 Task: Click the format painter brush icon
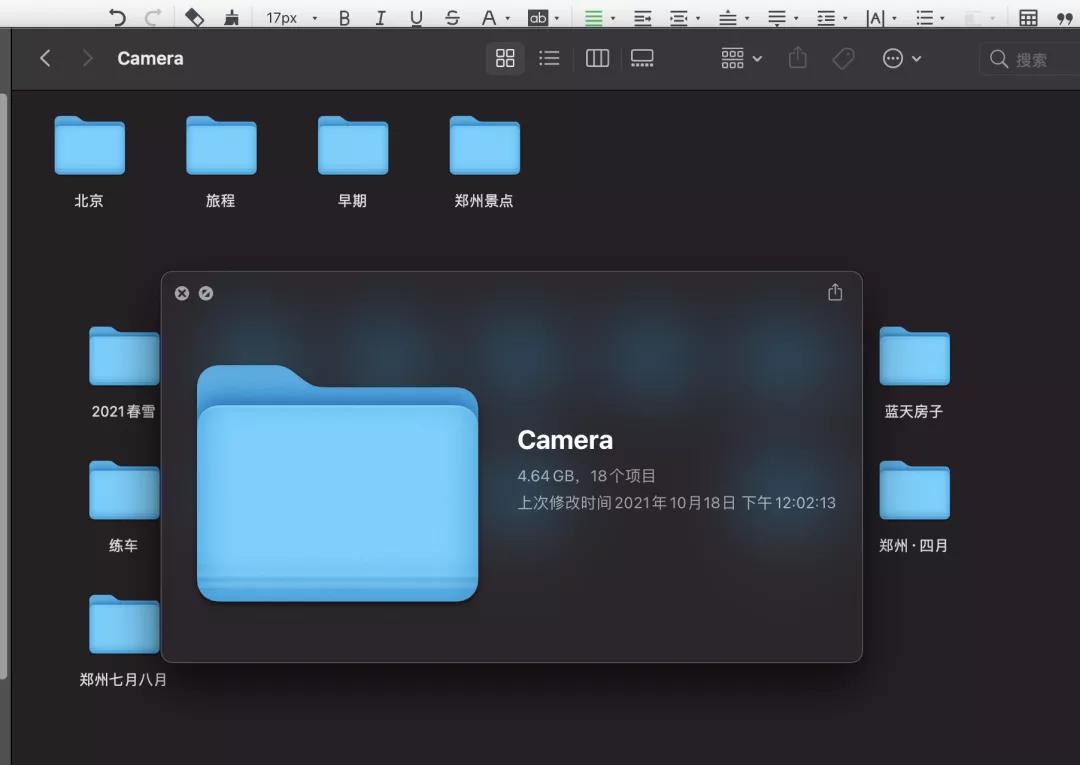click(232, 17)
